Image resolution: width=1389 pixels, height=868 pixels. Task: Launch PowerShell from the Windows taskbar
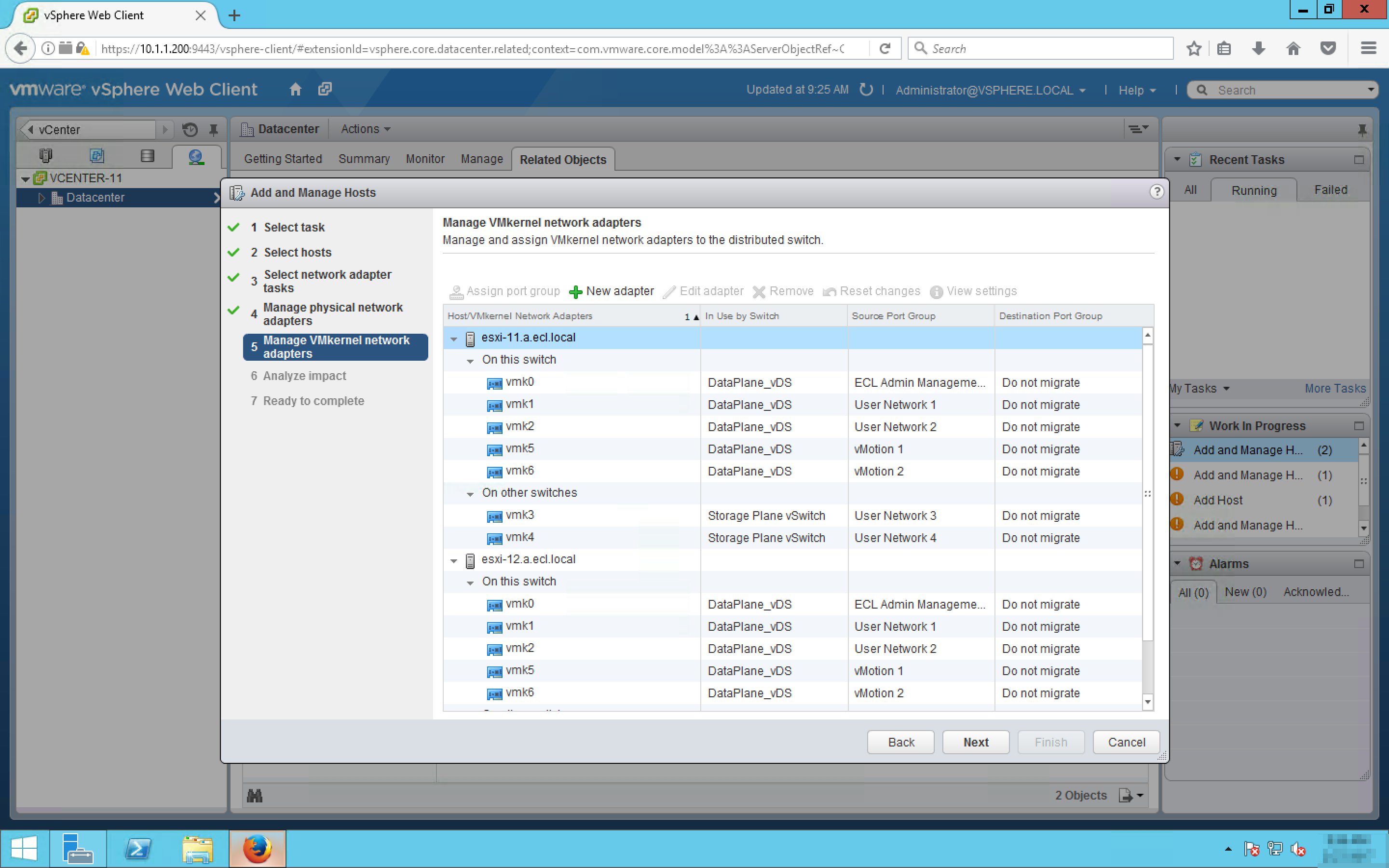click(x=138, y=848)
